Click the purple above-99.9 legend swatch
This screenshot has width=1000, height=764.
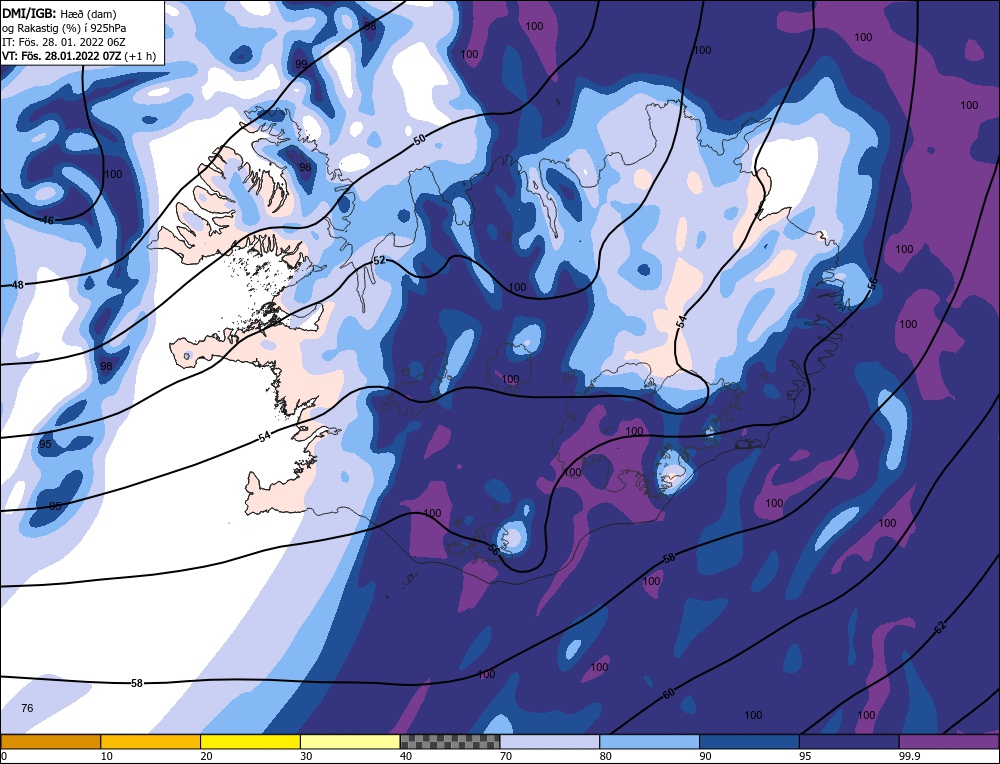[x=949, y=742]
